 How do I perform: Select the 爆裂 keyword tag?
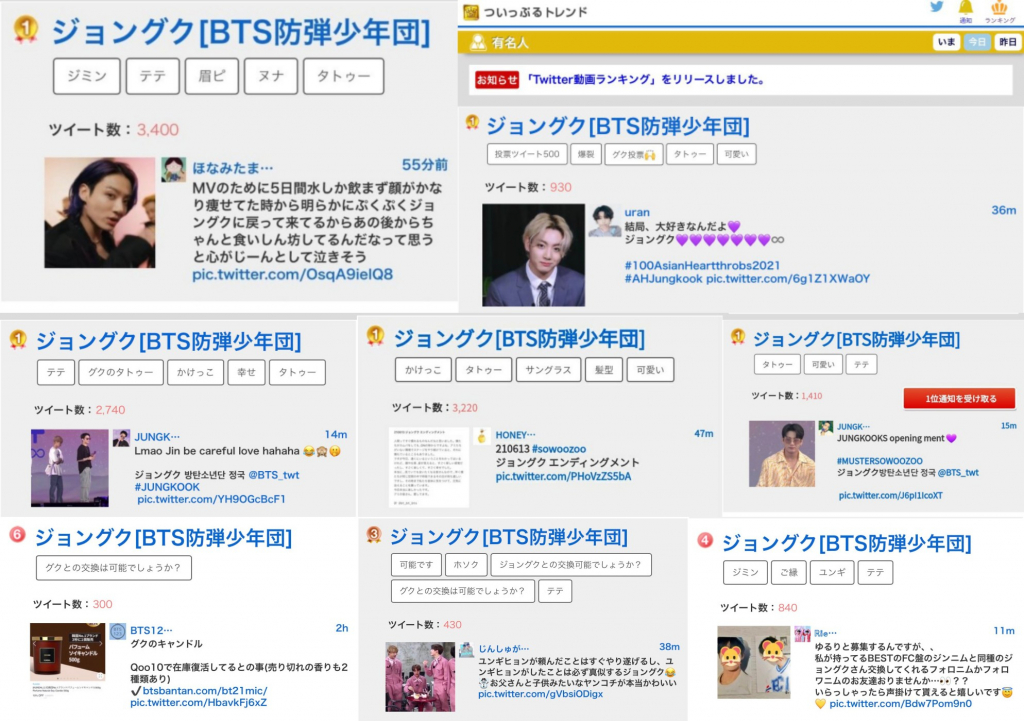pos(586,154)
